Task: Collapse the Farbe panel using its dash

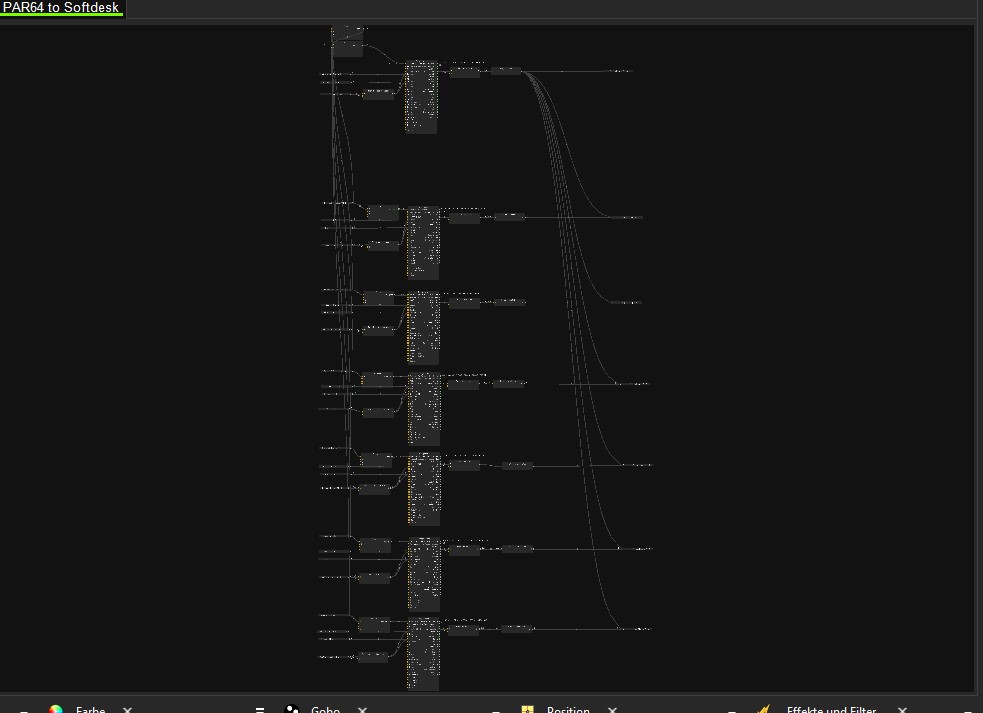Action: [24, 709]
